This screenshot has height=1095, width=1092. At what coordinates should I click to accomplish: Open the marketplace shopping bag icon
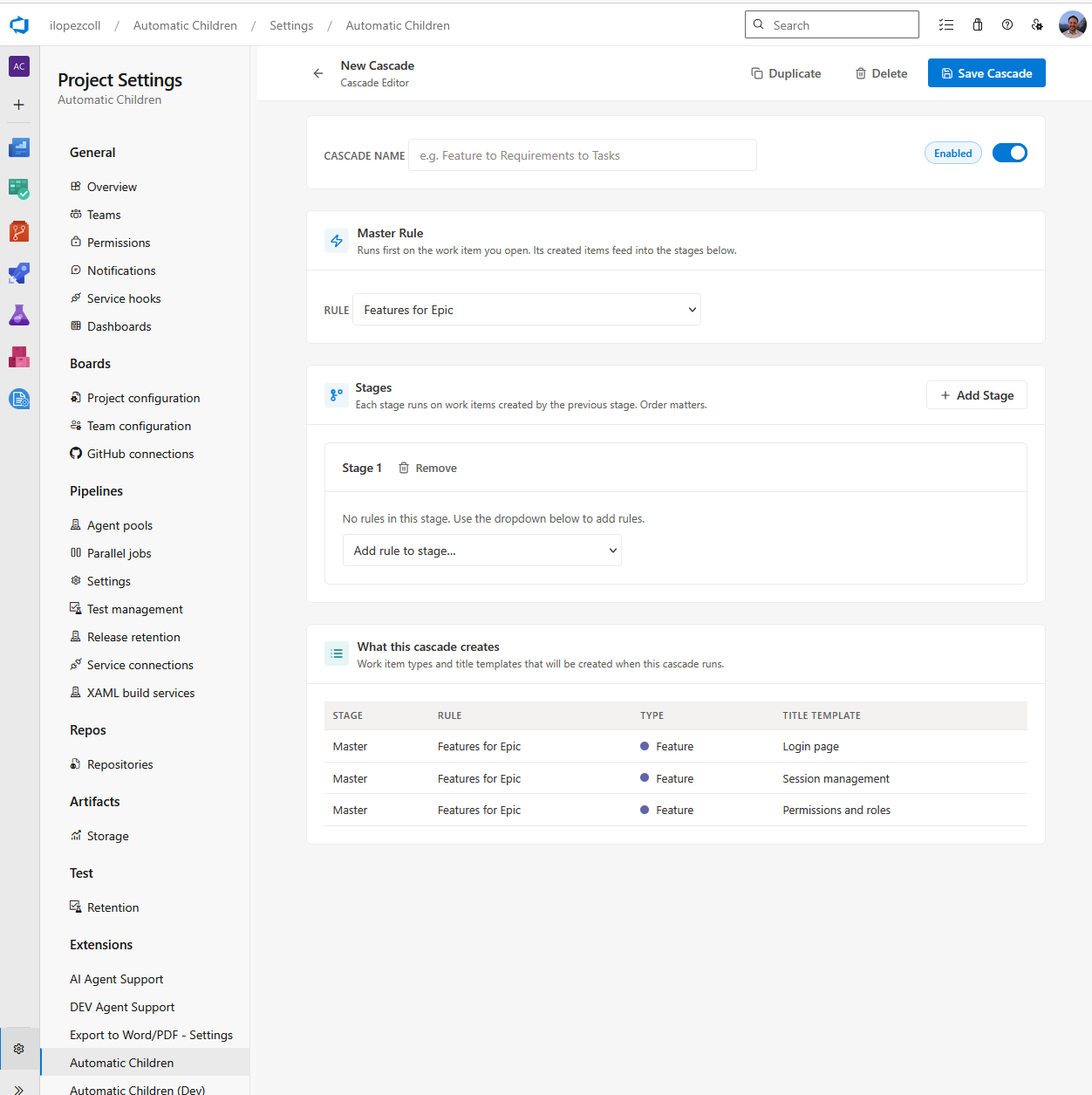(x=978, y=25)
